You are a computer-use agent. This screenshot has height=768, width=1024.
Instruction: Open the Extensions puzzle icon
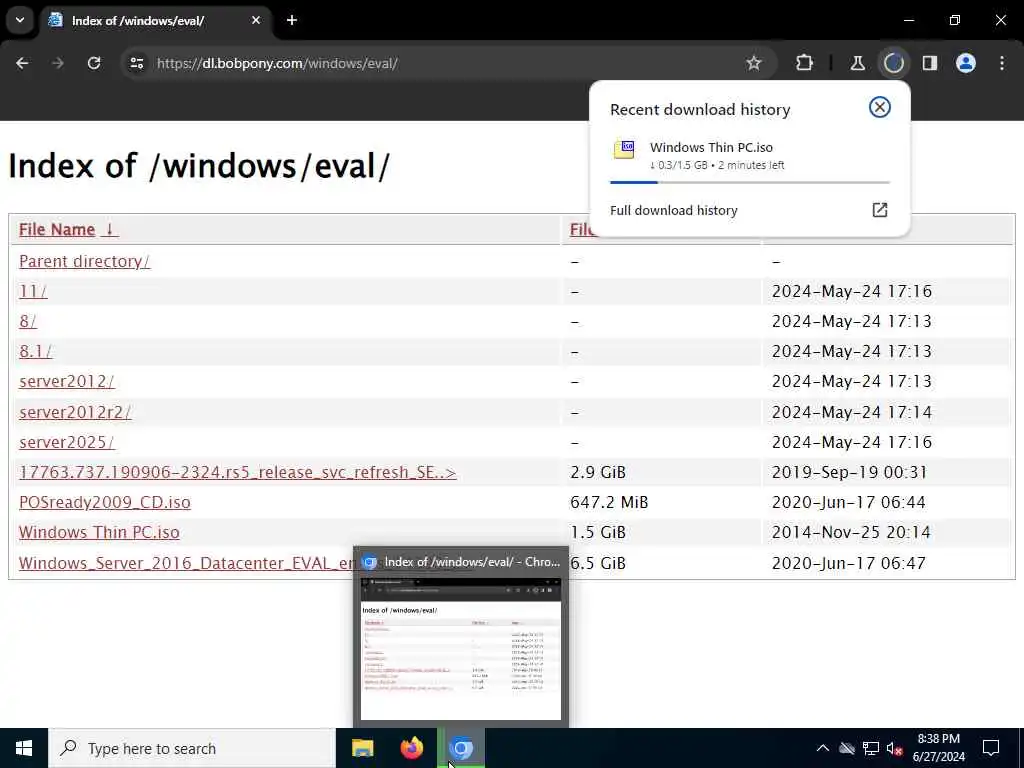click(805, 63)
